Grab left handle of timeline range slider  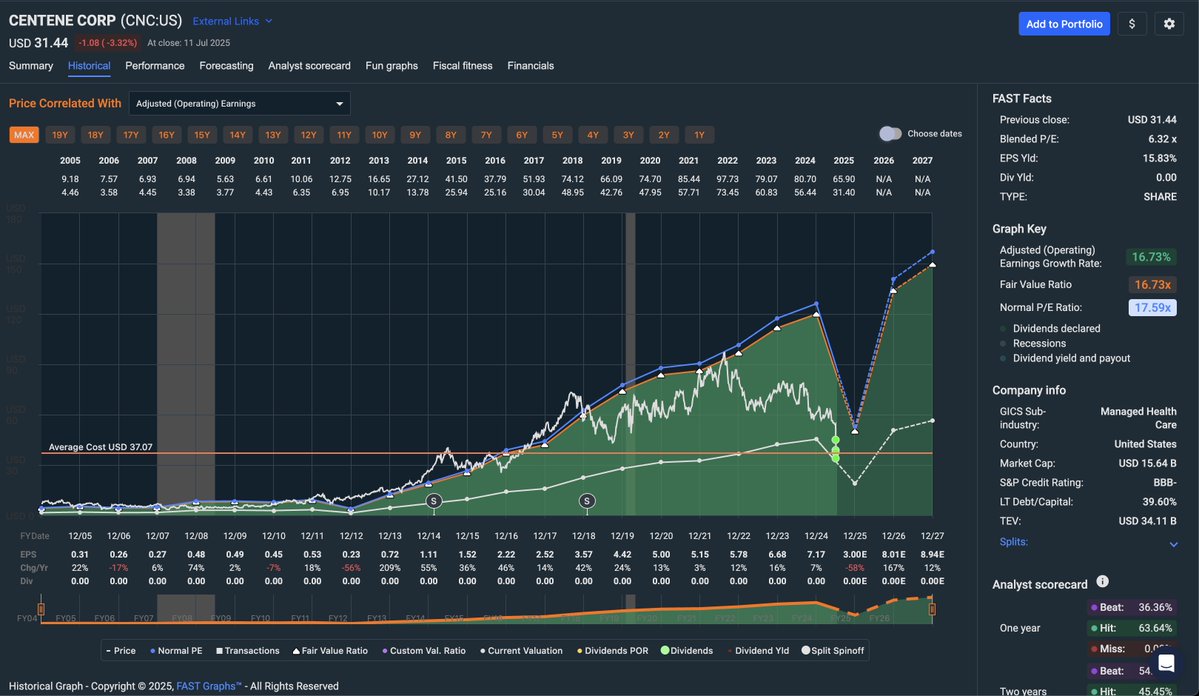(x=41, y=609)
